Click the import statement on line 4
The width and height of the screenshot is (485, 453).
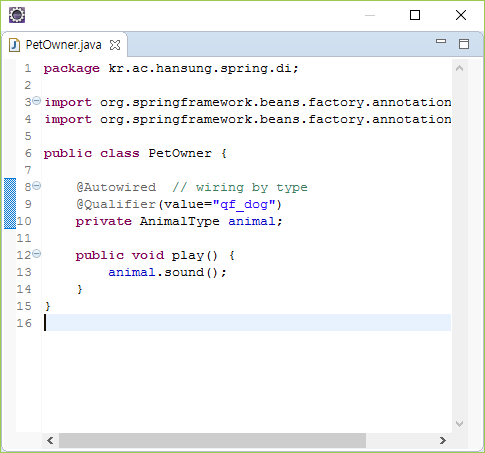click(x=248, y=119)
